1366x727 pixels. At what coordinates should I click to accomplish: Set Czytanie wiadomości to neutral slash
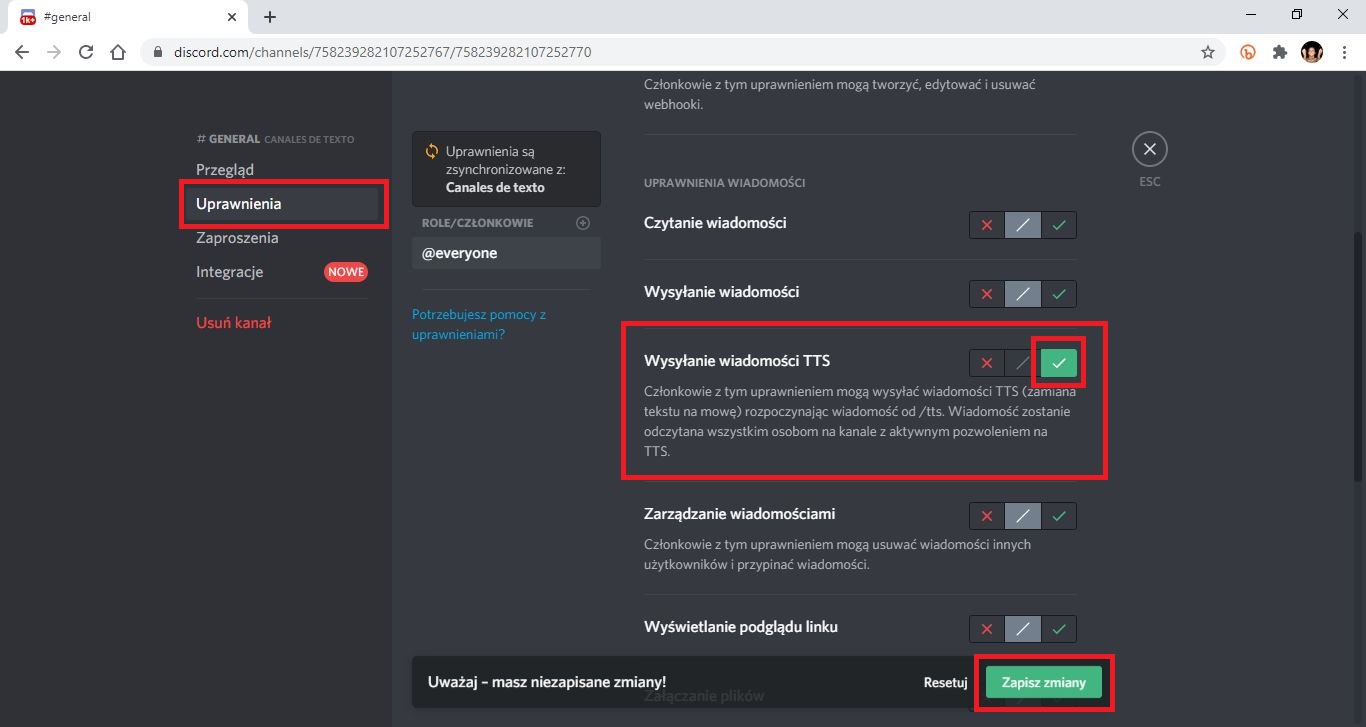(1023, 225)
